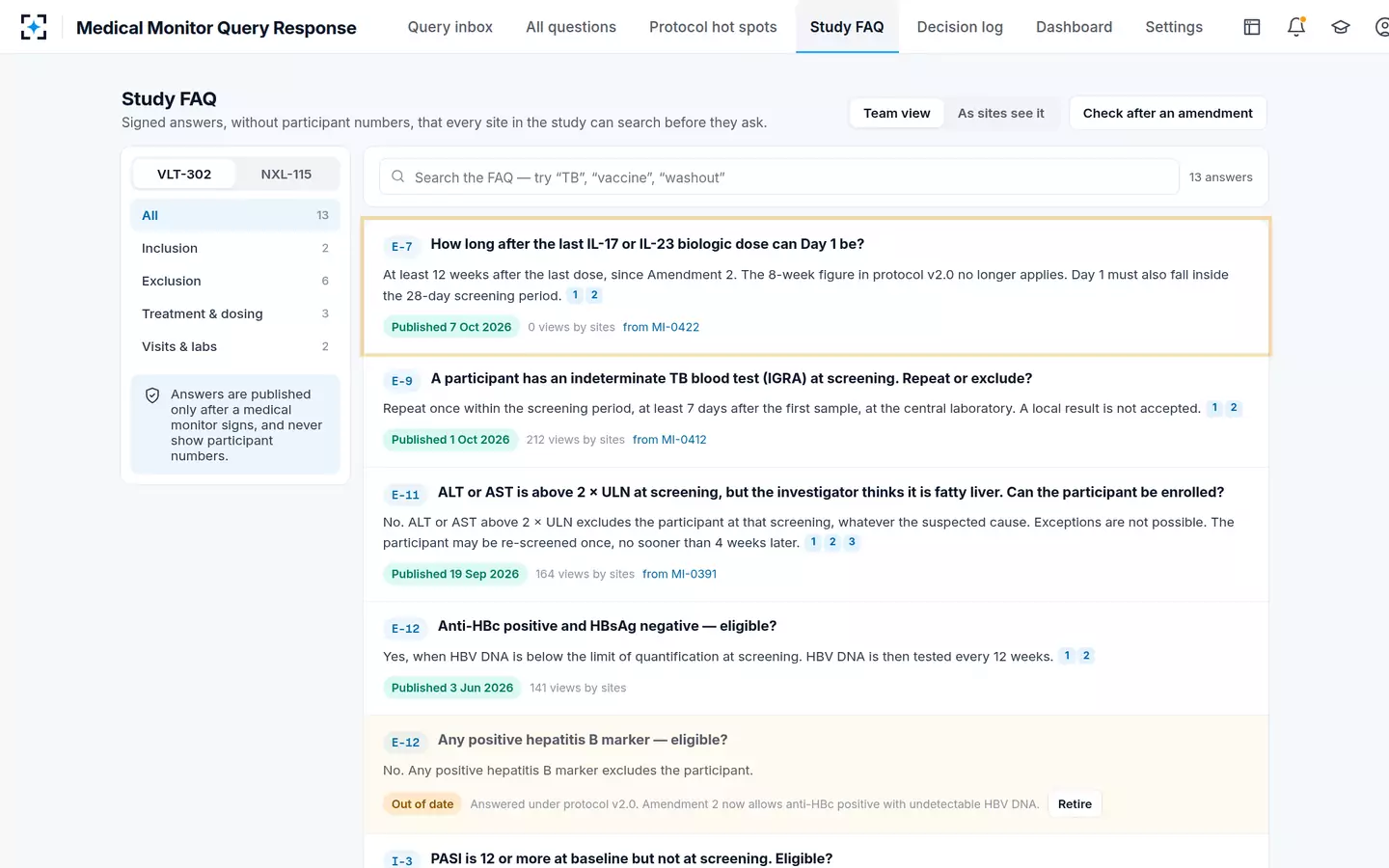Show All 13 answers category
This screenshot has height=868, width=1389.
tap(235, 215)
